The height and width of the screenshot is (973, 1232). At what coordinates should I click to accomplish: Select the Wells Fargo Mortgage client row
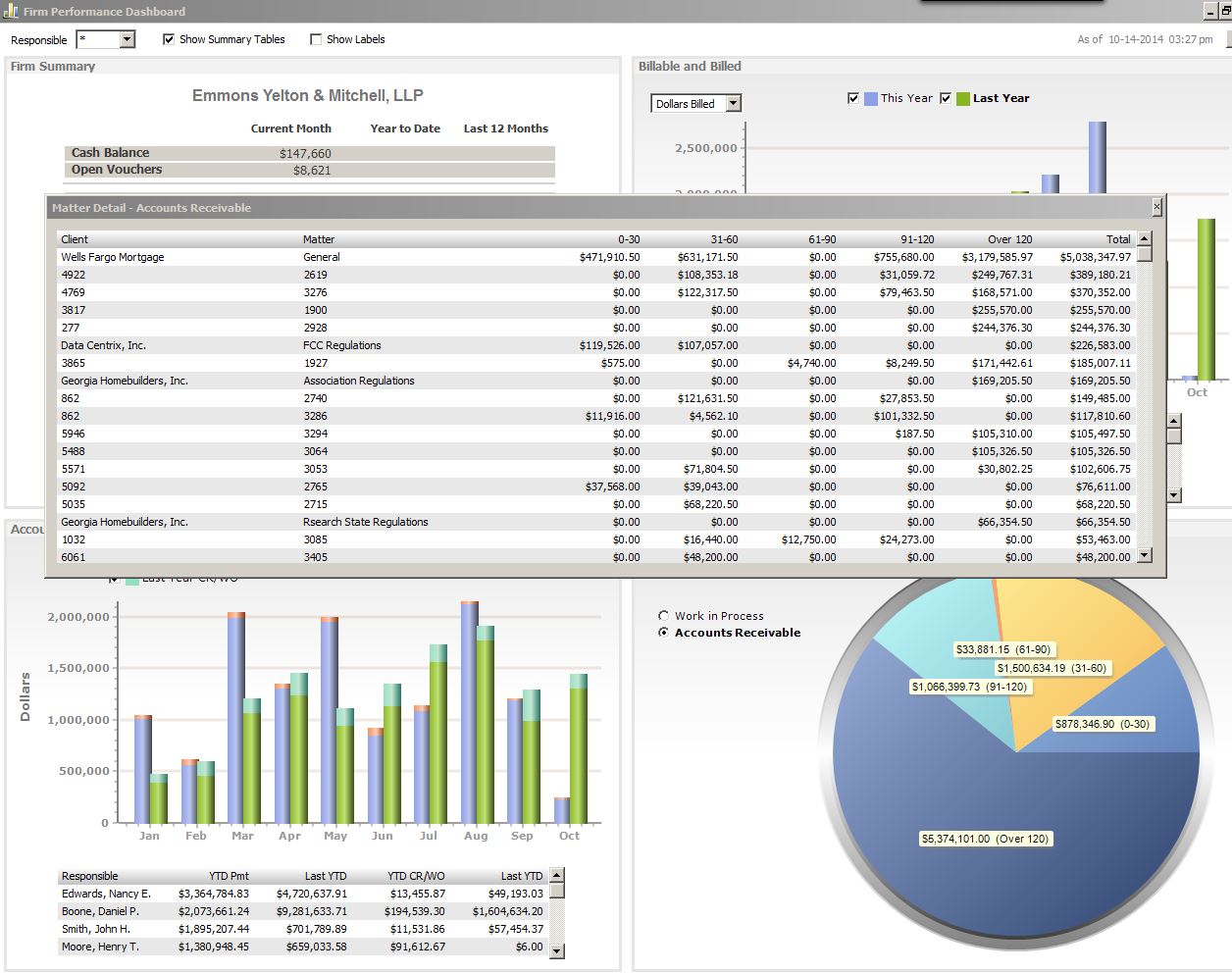(596, 257)
